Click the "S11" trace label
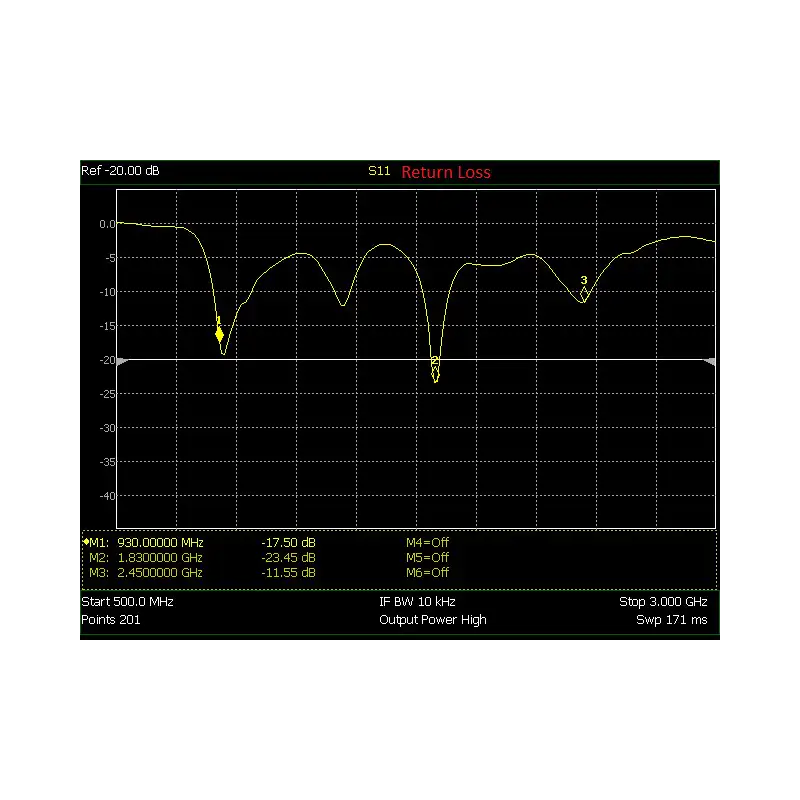Image resolution: width=800 pixels, height=800 pixels. pyautogui.click(x=379, y=171)
